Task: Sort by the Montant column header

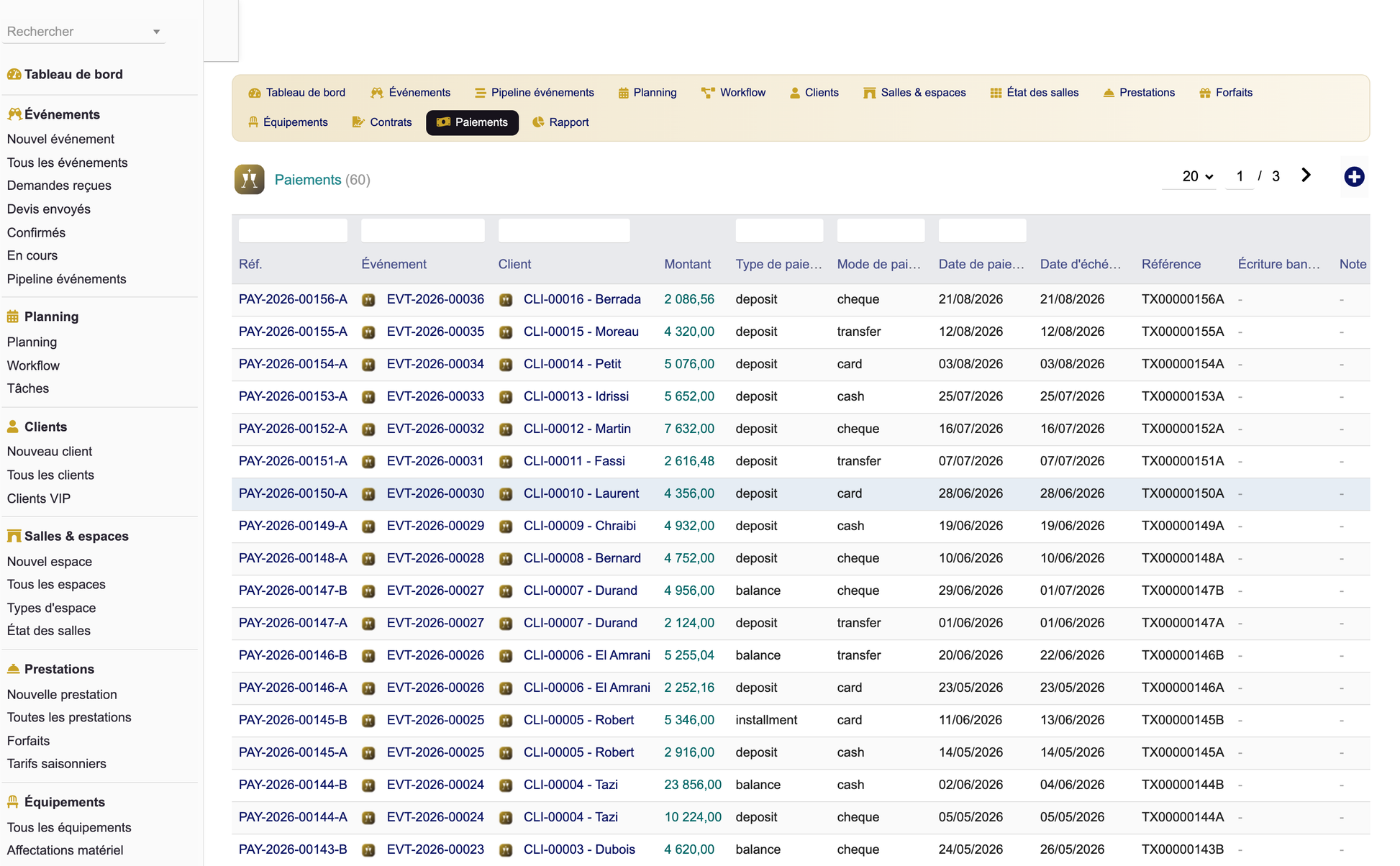Action: pyautogui.click(x=687, y=264)
